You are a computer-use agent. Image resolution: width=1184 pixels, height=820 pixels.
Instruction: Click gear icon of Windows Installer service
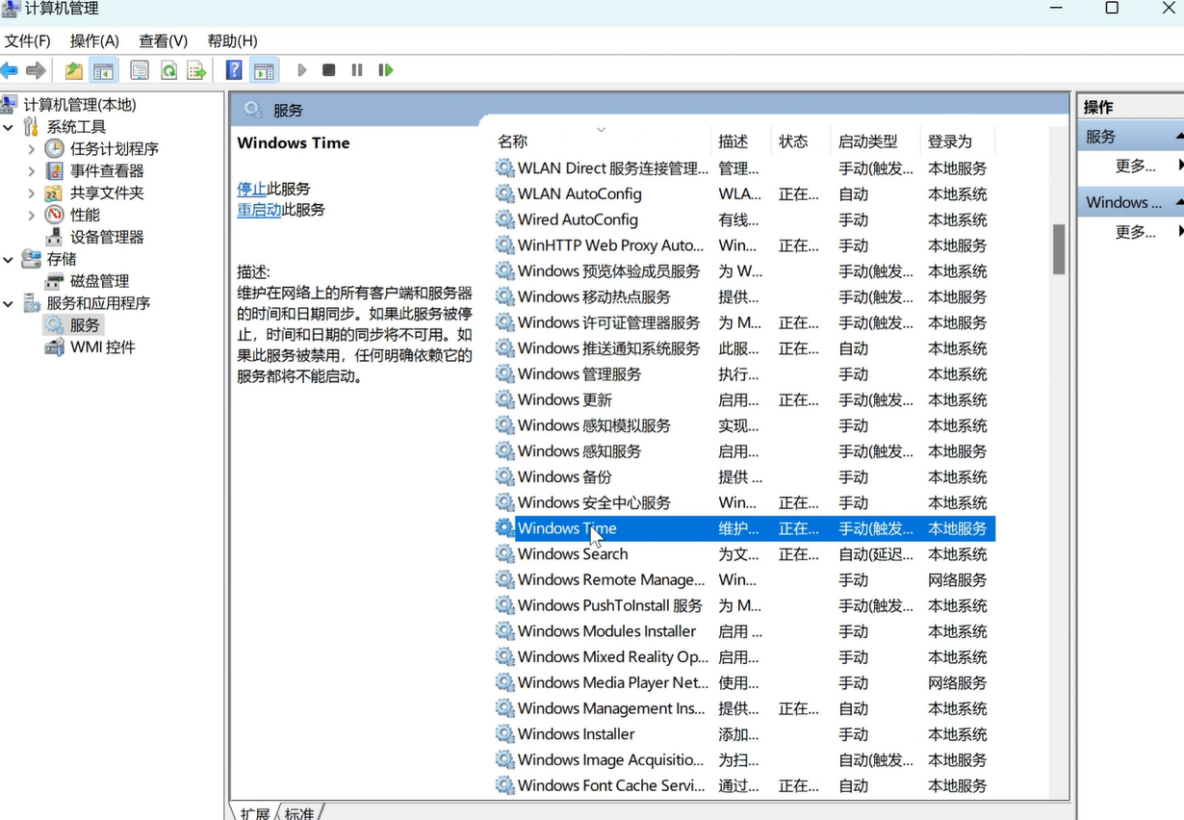[504, 734]
